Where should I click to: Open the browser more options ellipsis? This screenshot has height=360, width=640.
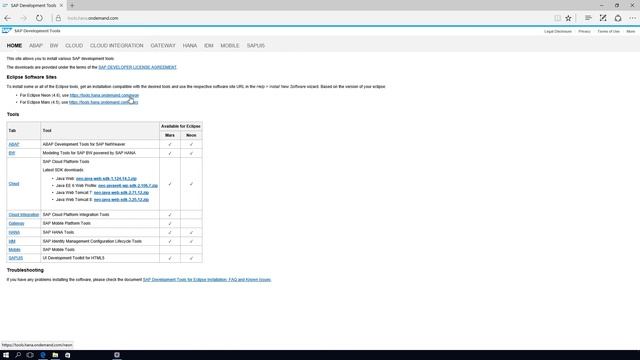[632, 18]
